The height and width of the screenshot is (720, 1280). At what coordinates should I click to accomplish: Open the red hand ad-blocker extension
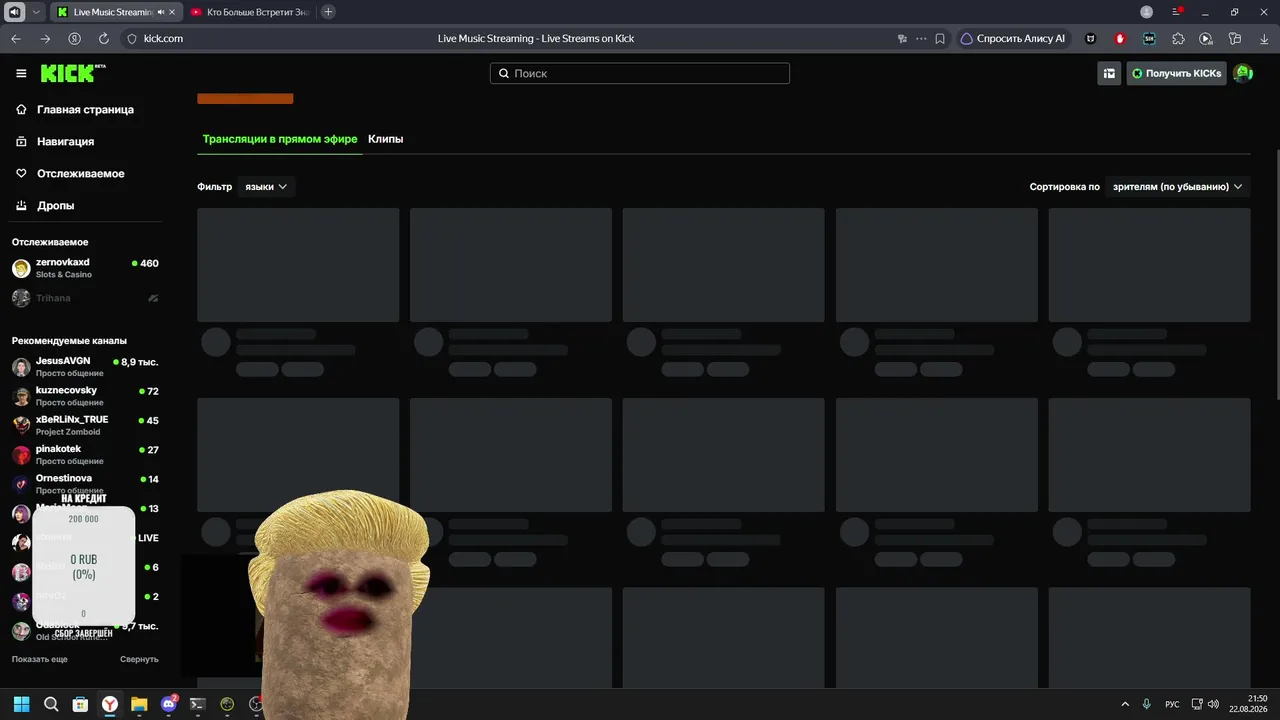point(1120,38)
